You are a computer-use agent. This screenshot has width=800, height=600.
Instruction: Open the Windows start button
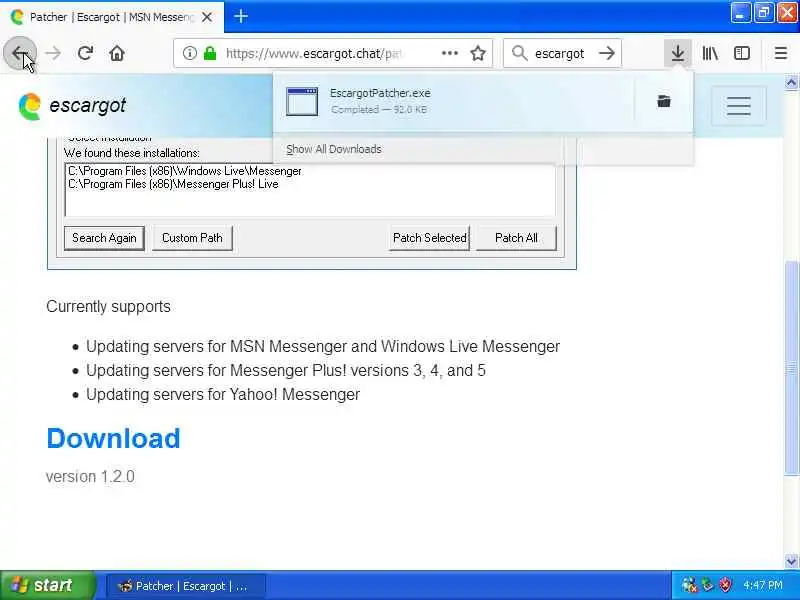click(x=47, y=585)
